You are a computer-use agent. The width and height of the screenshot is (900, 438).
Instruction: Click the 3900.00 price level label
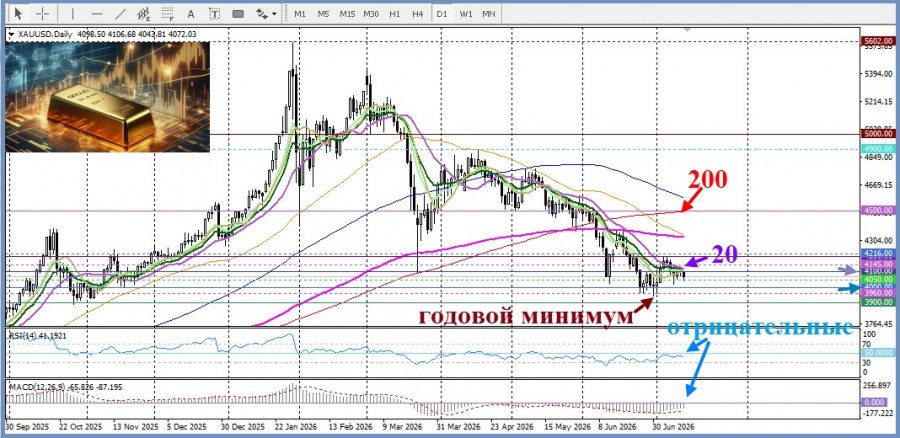878,302
